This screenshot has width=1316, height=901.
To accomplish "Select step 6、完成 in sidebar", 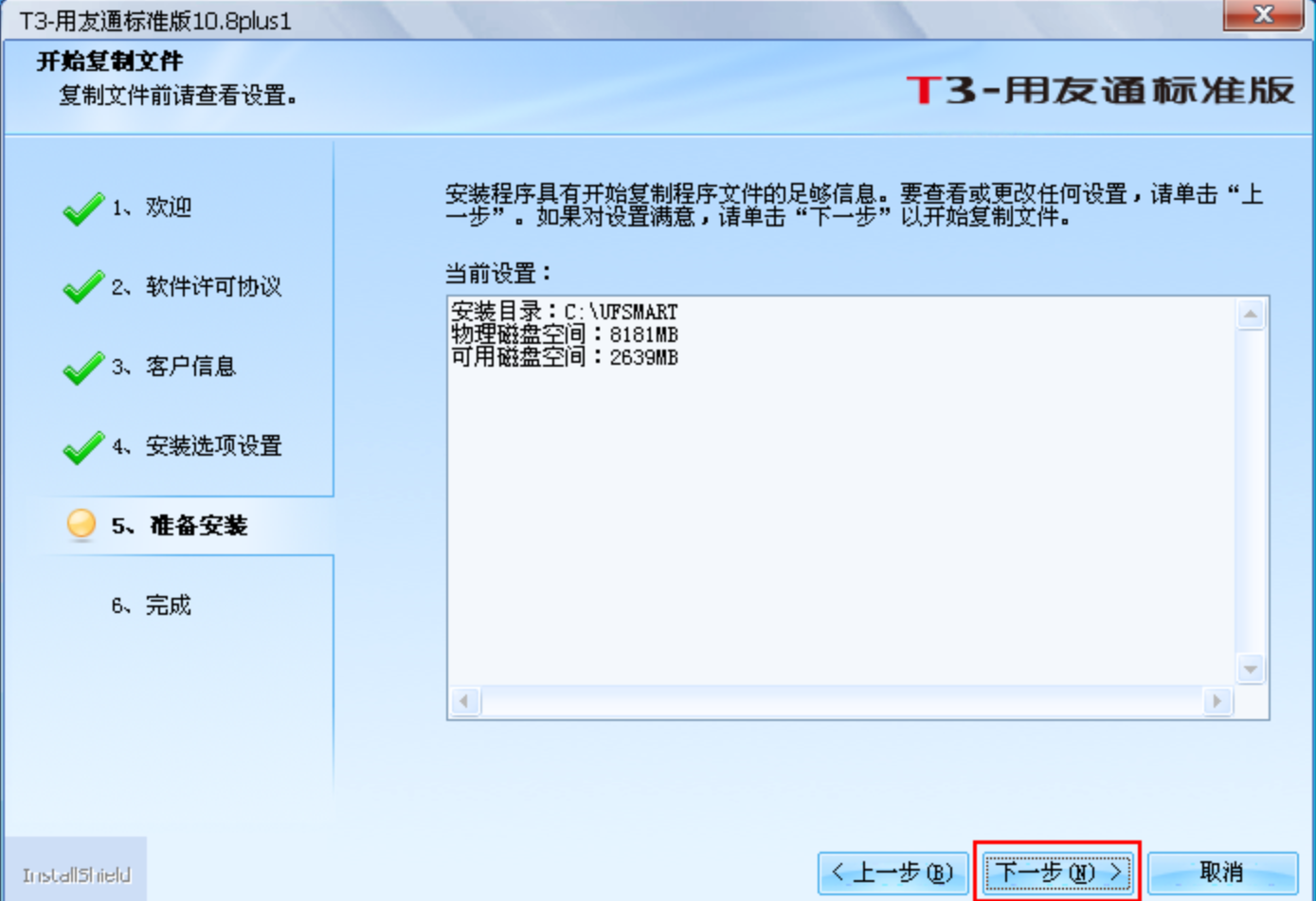I will point(152,604).
